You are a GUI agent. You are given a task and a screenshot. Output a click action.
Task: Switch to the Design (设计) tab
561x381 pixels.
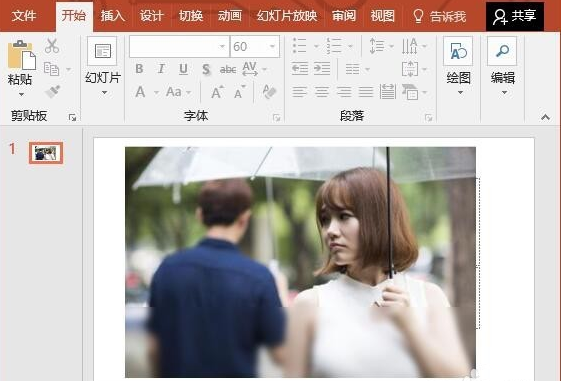(152, 16)
